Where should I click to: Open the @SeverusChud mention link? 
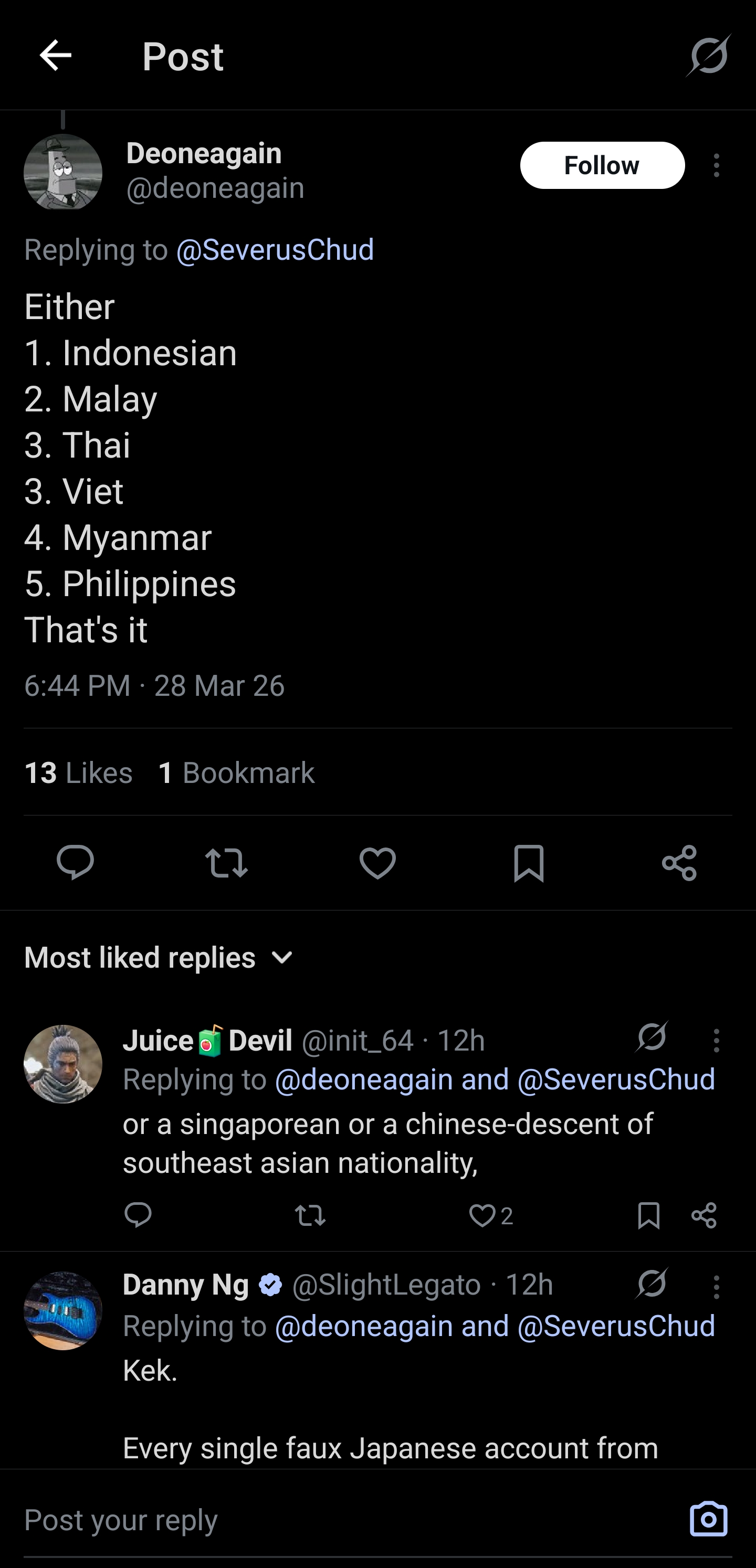[x=275, y=250]
